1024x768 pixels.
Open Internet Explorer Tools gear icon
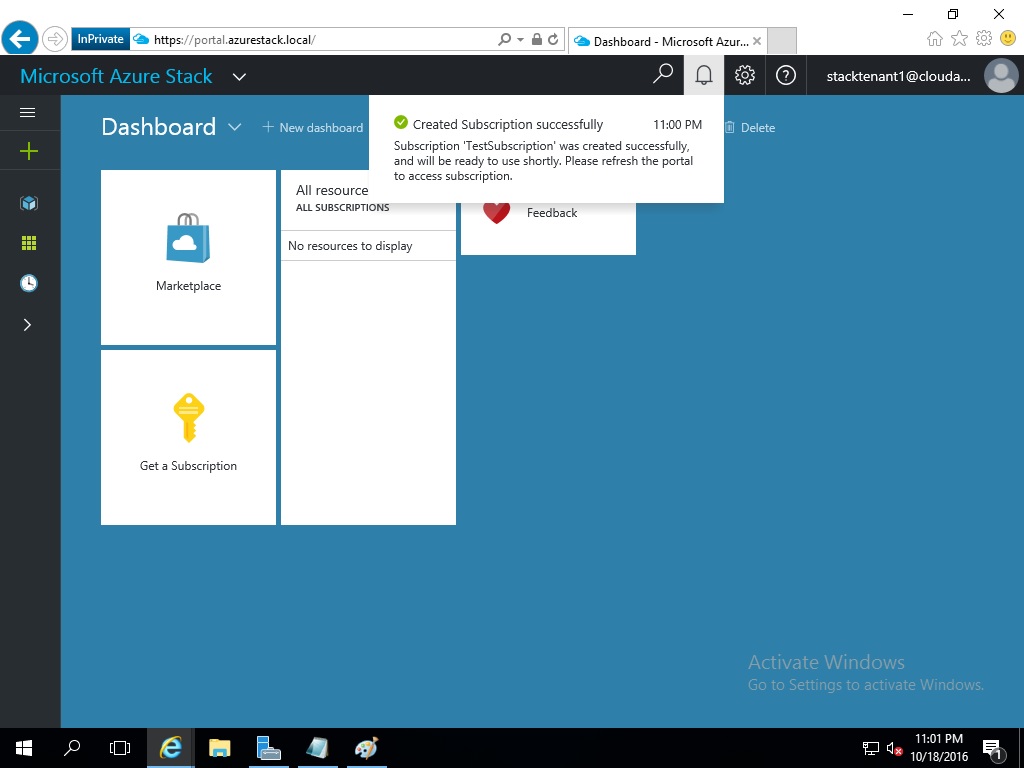point(984,38)
